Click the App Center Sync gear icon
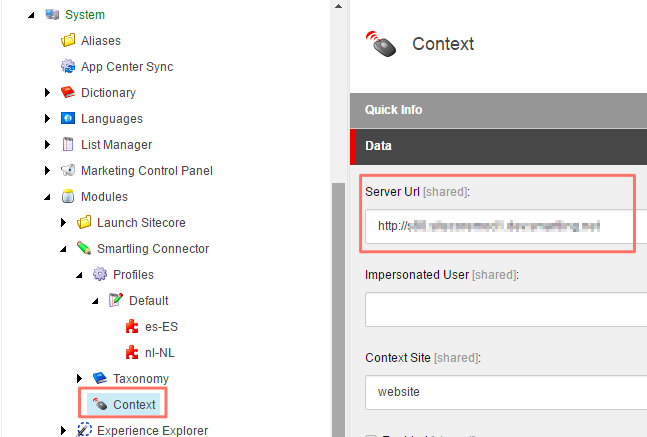647x437 pixels. pos(68,67)
